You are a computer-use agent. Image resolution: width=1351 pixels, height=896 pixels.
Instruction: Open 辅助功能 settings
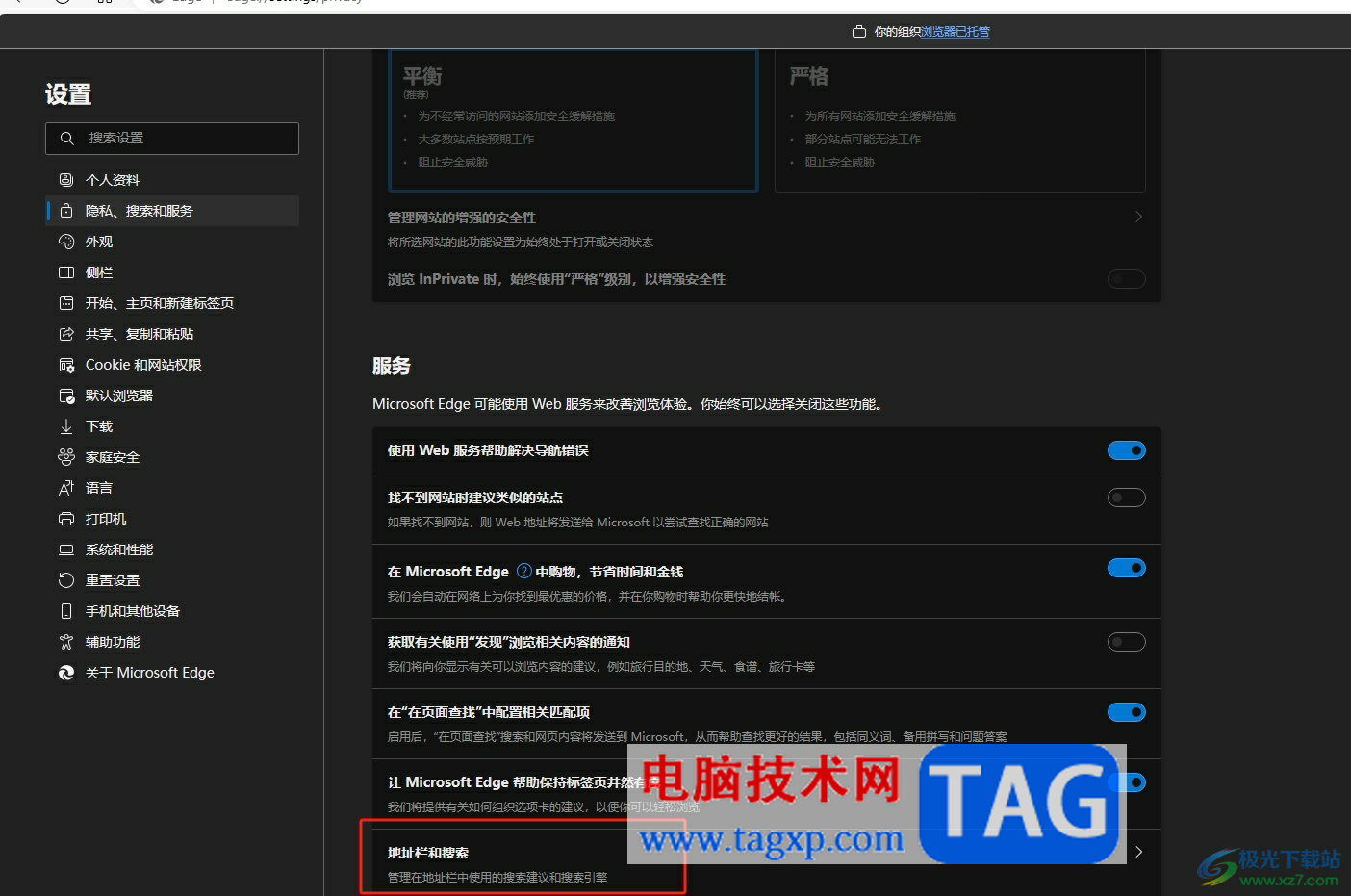coord(172,642)
